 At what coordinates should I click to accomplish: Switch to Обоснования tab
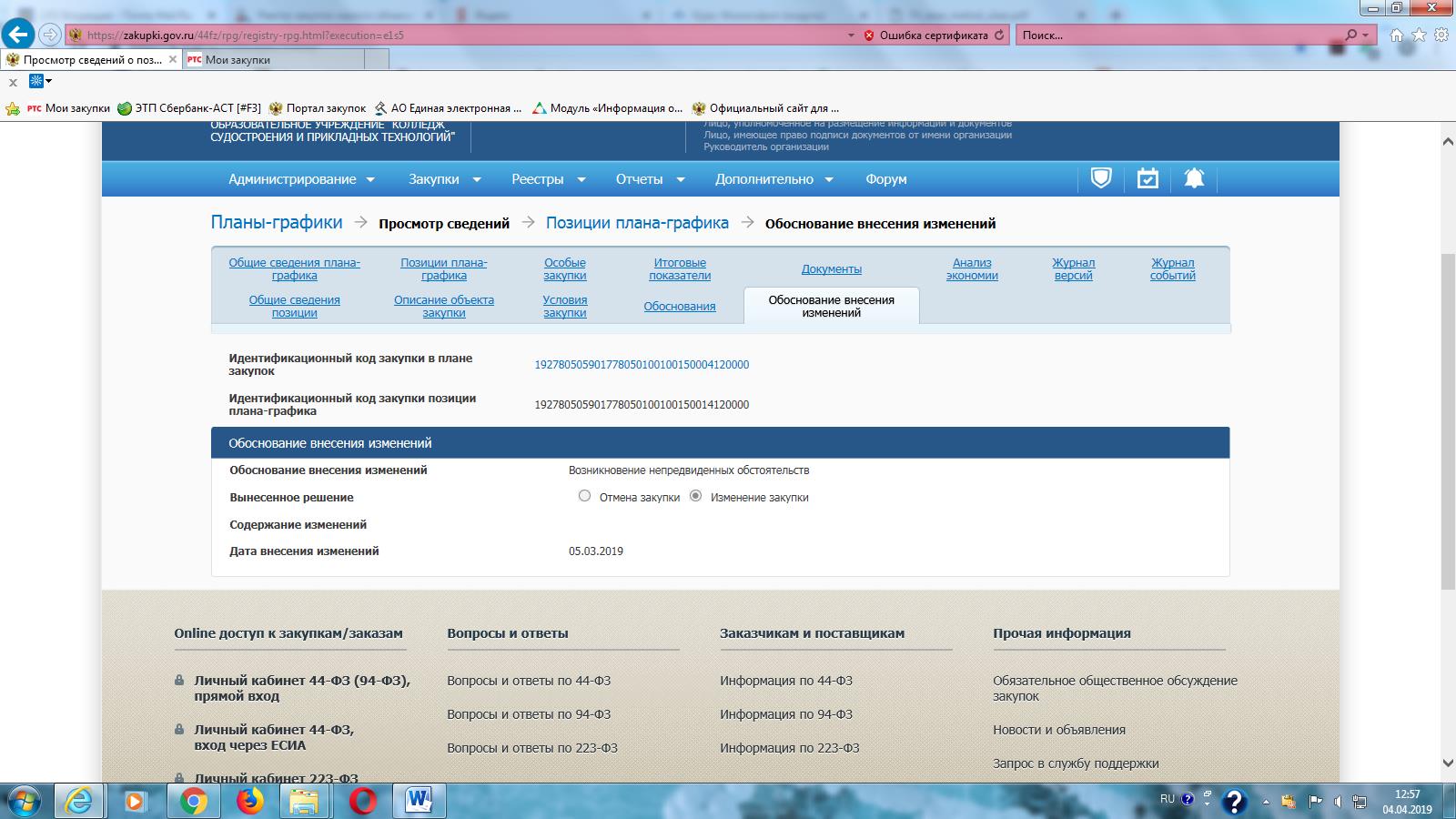click(680, 307)
